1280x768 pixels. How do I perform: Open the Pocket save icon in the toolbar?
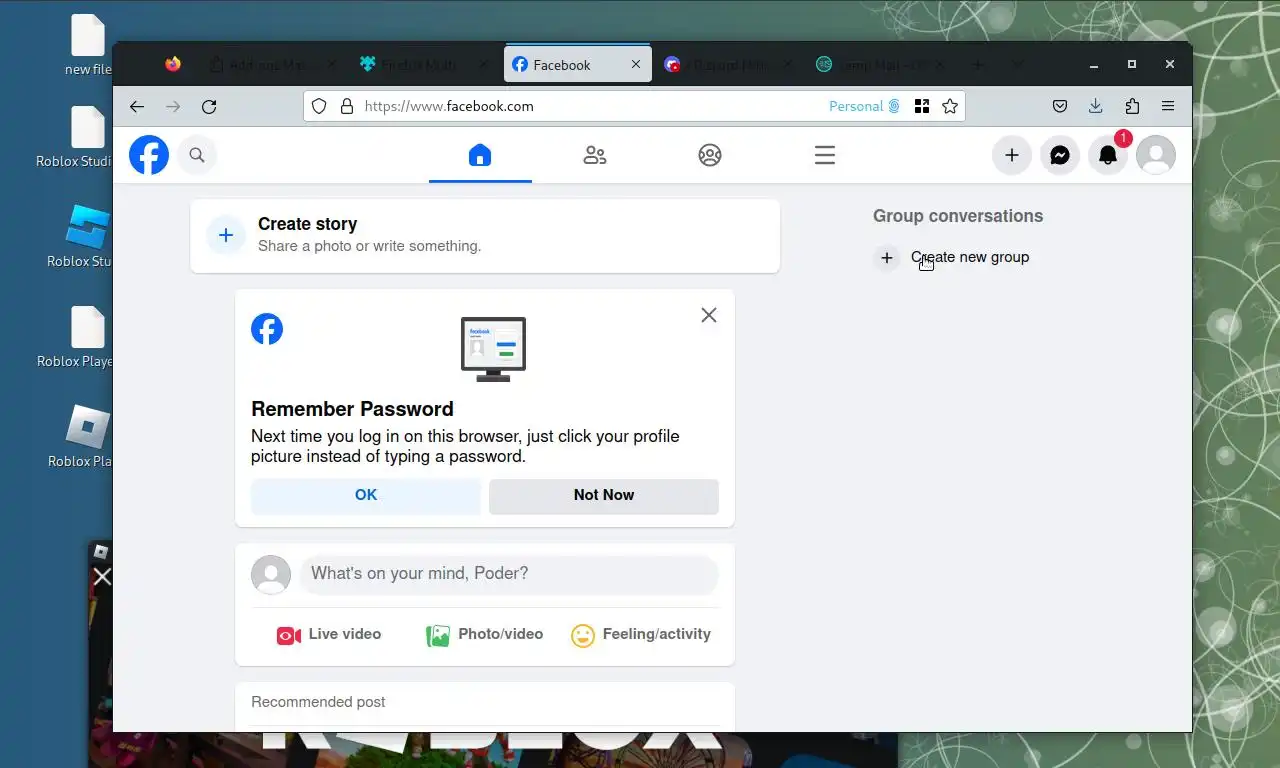click(1060, 106)
